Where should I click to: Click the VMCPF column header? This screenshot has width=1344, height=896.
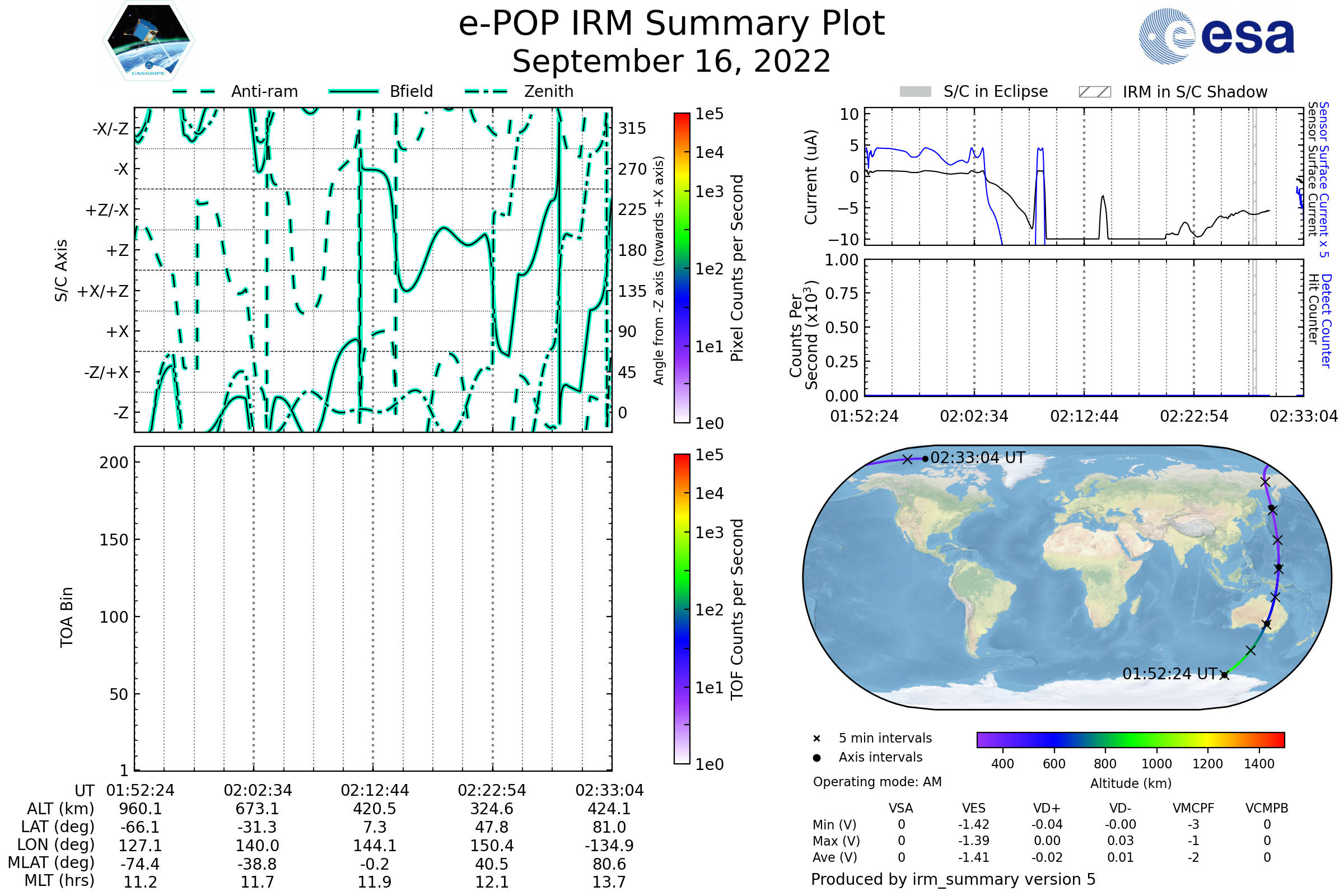1193,808
